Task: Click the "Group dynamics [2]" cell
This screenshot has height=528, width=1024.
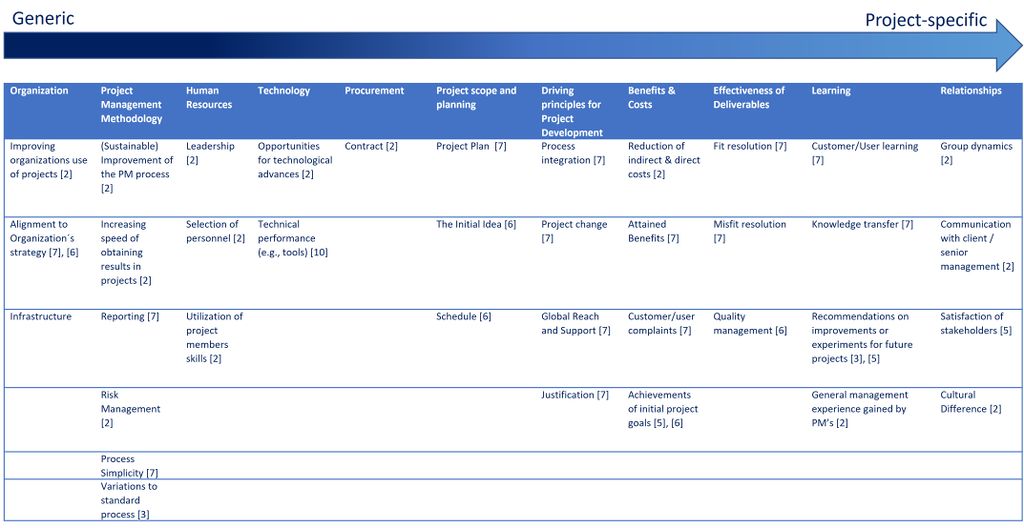Action: pyautogui.click(x=976, y=153)
